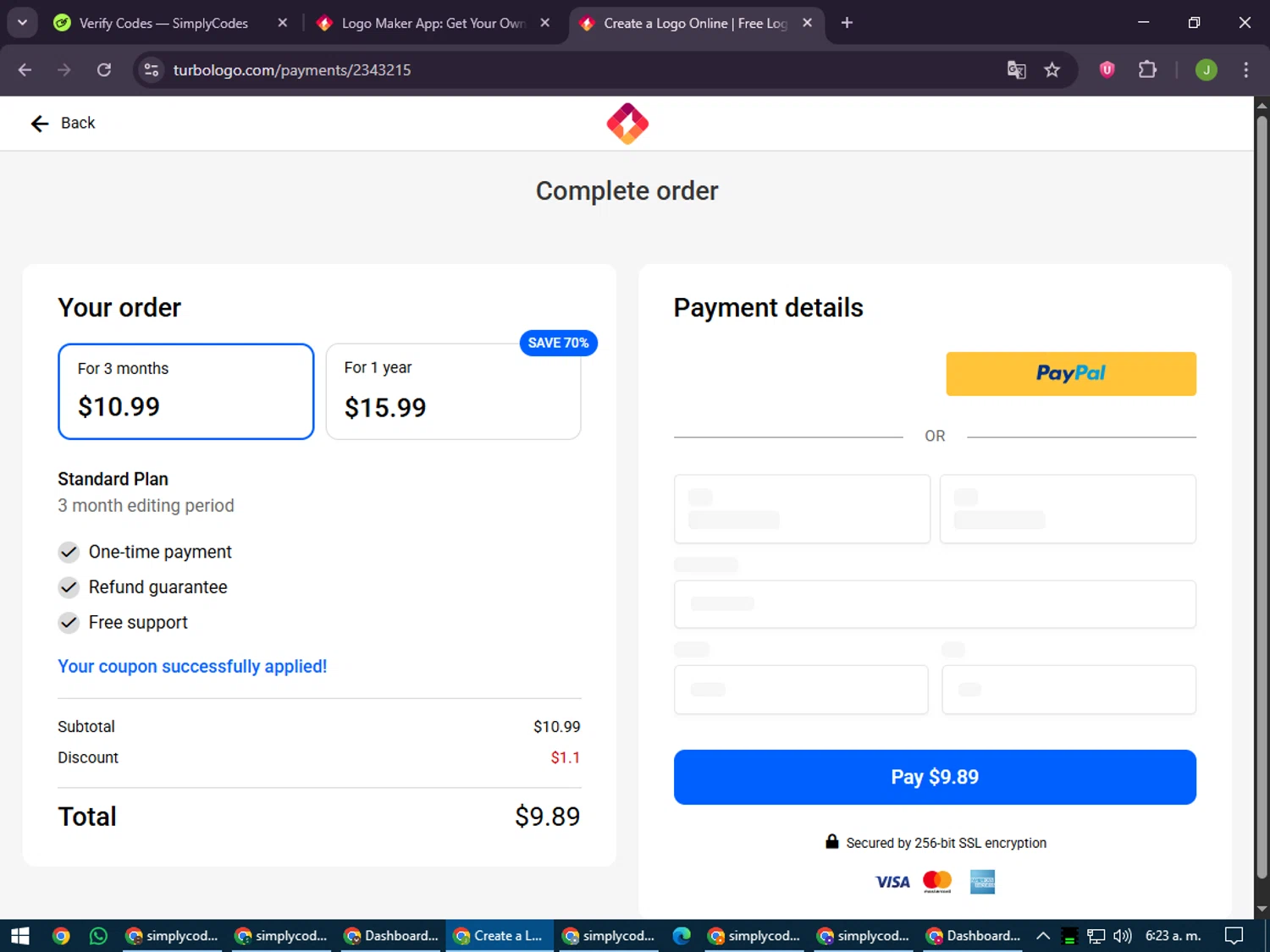
Task: Click the Discount value $1.1
Action: coord(566,758)
